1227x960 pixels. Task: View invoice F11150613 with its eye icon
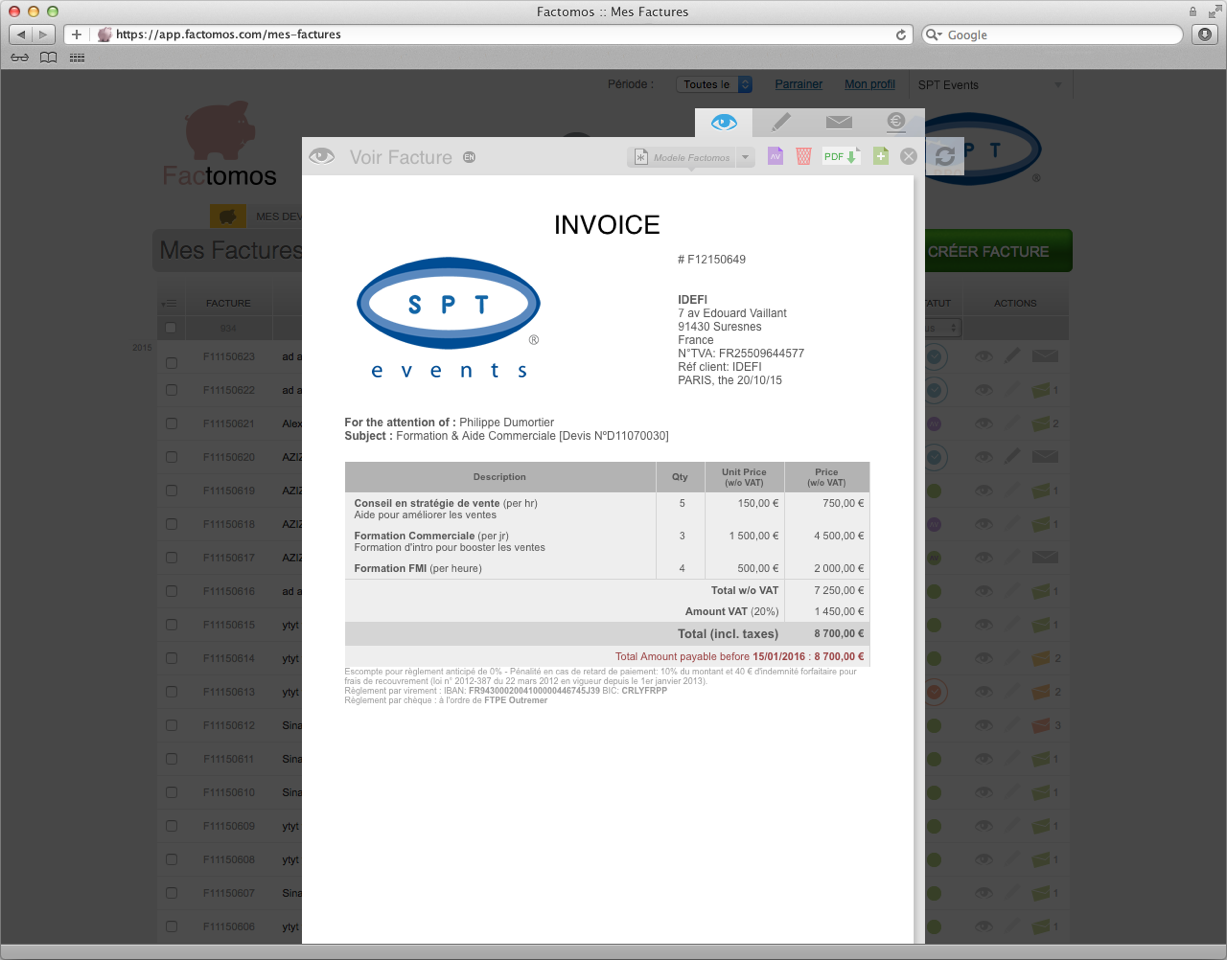[x=984, y=692]
